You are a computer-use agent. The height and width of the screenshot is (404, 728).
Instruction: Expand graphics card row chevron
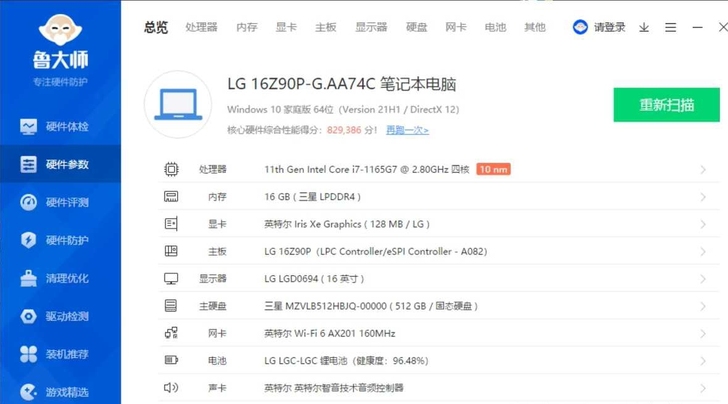click(x=703, y=225)
